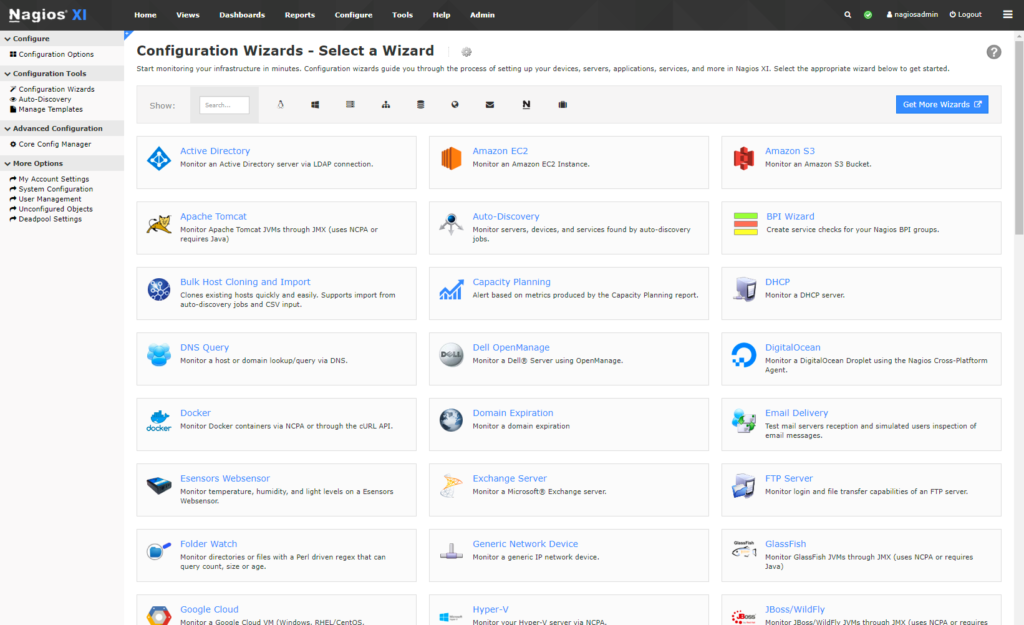This screenshot has height=625, width=1024.
Task: Open the help question mark icon
Action: coord(993,52)
